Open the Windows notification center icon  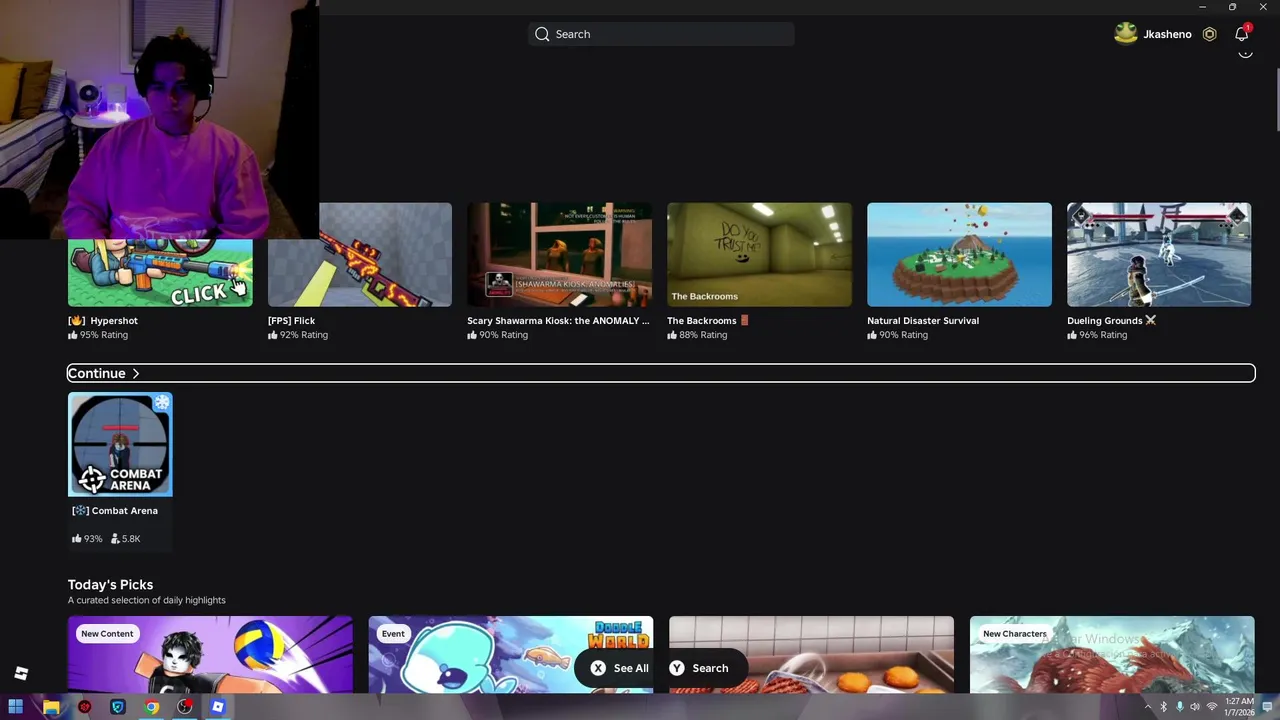(x=1267, y=707)
